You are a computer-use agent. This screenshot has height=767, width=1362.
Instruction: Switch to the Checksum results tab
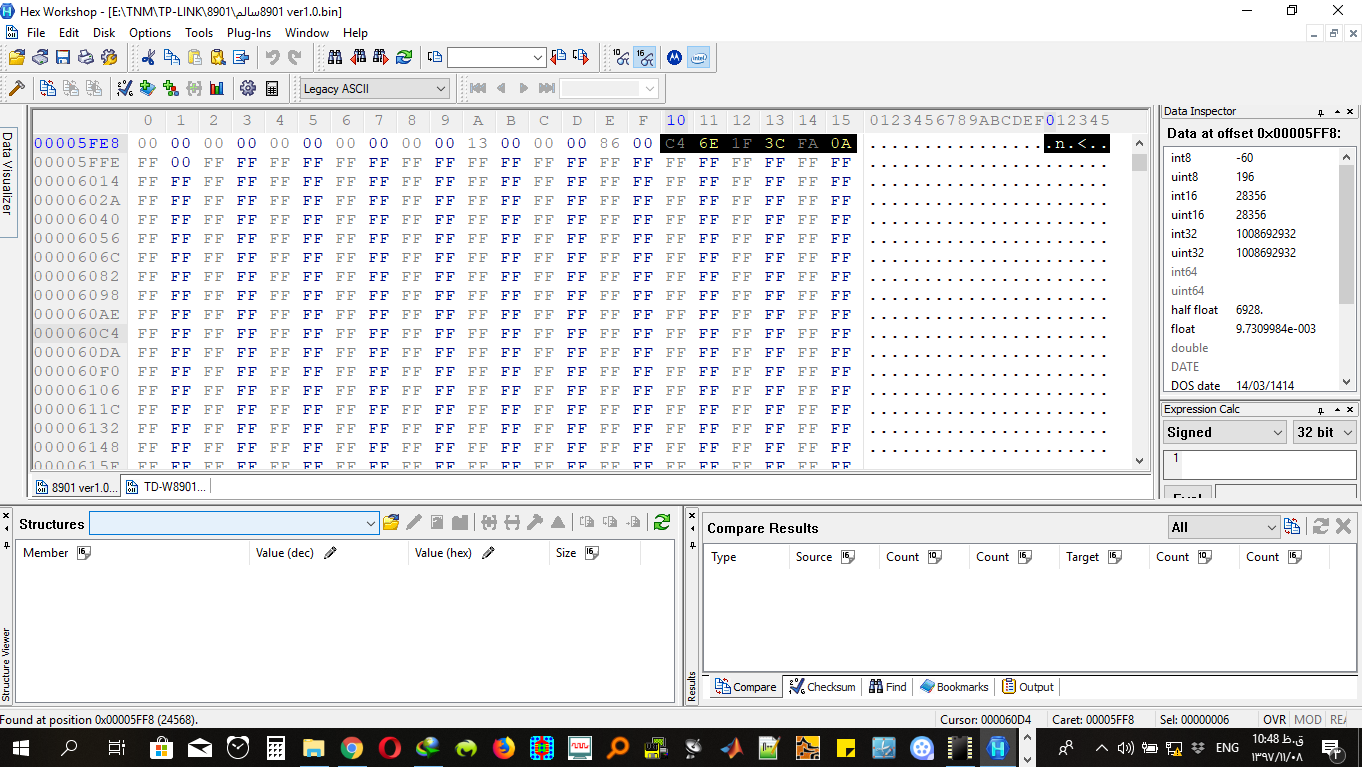(822, 687)
